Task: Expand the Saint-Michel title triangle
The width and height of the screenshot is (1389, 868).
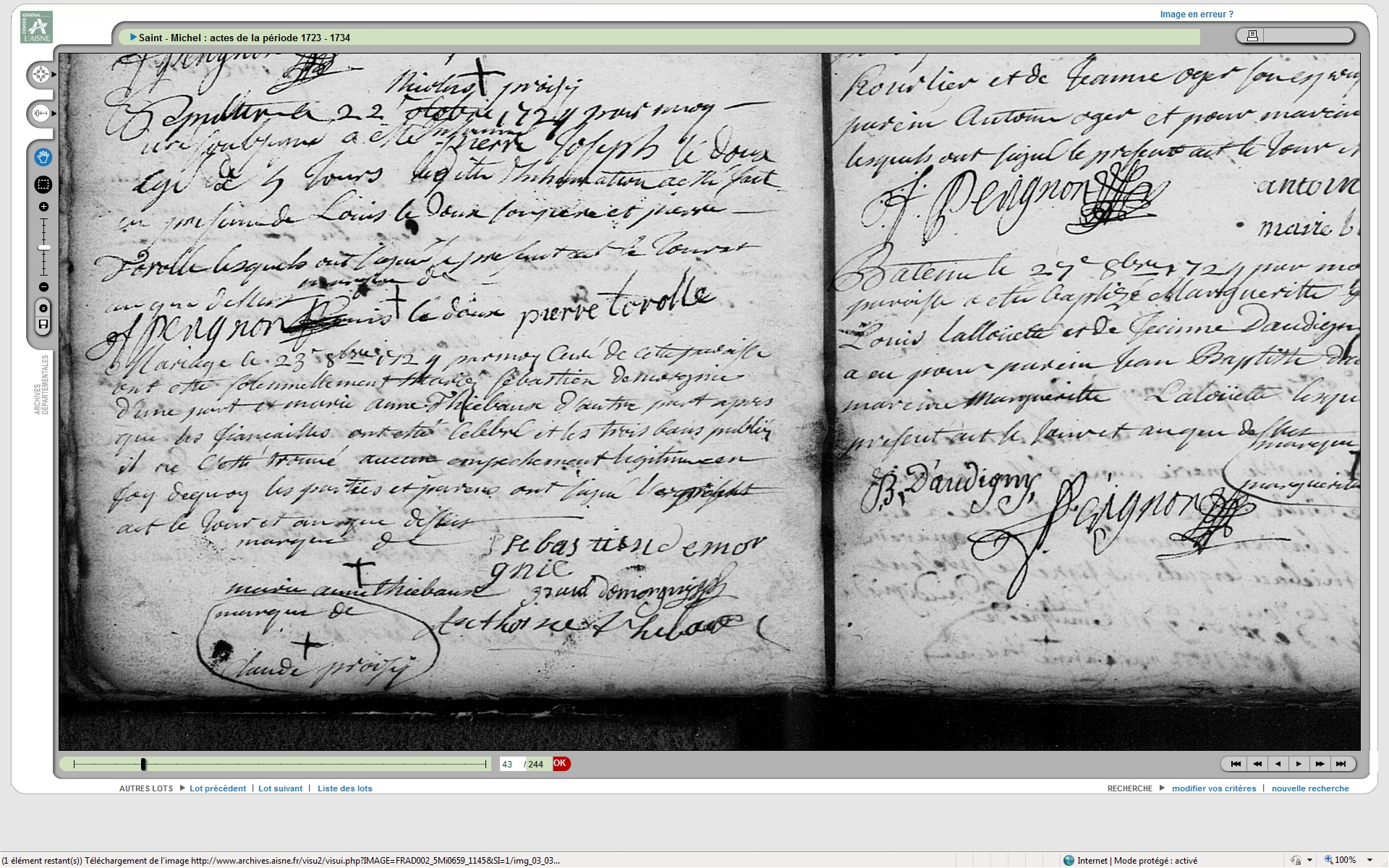Action: click(x=133, y=37)
